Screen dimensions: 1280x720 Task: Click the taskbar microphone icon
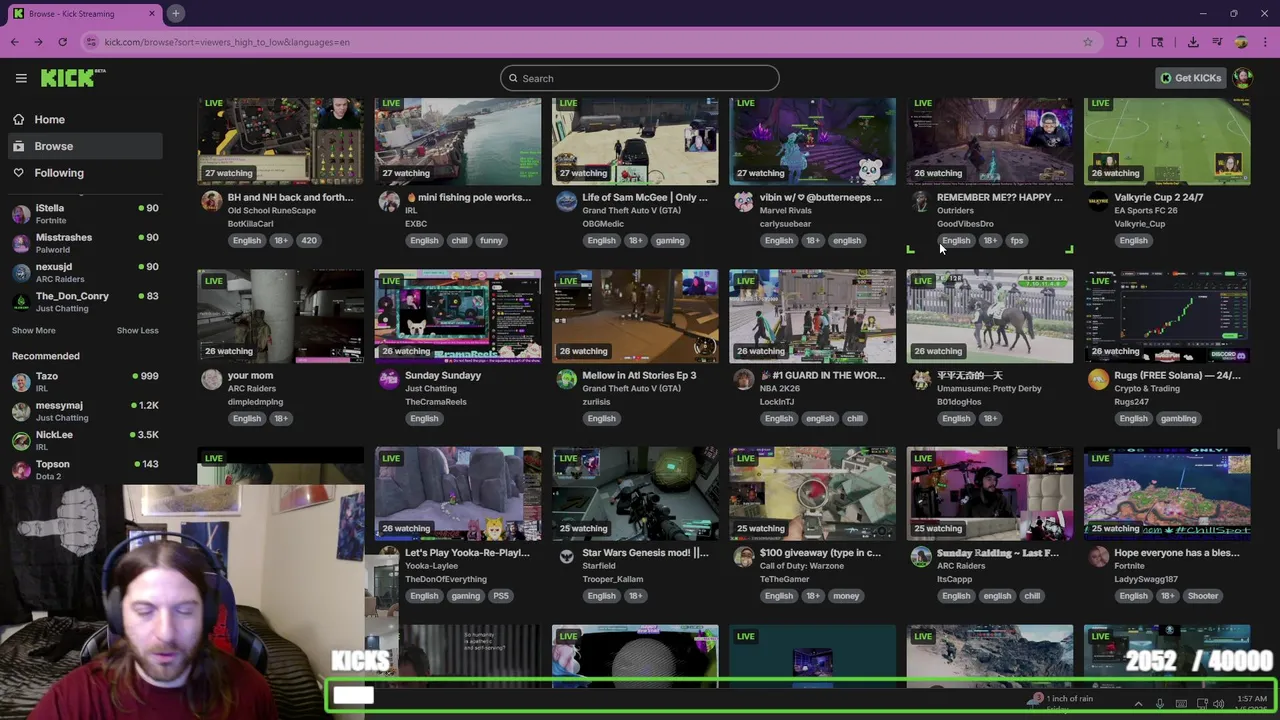[x=1160, y=704]
